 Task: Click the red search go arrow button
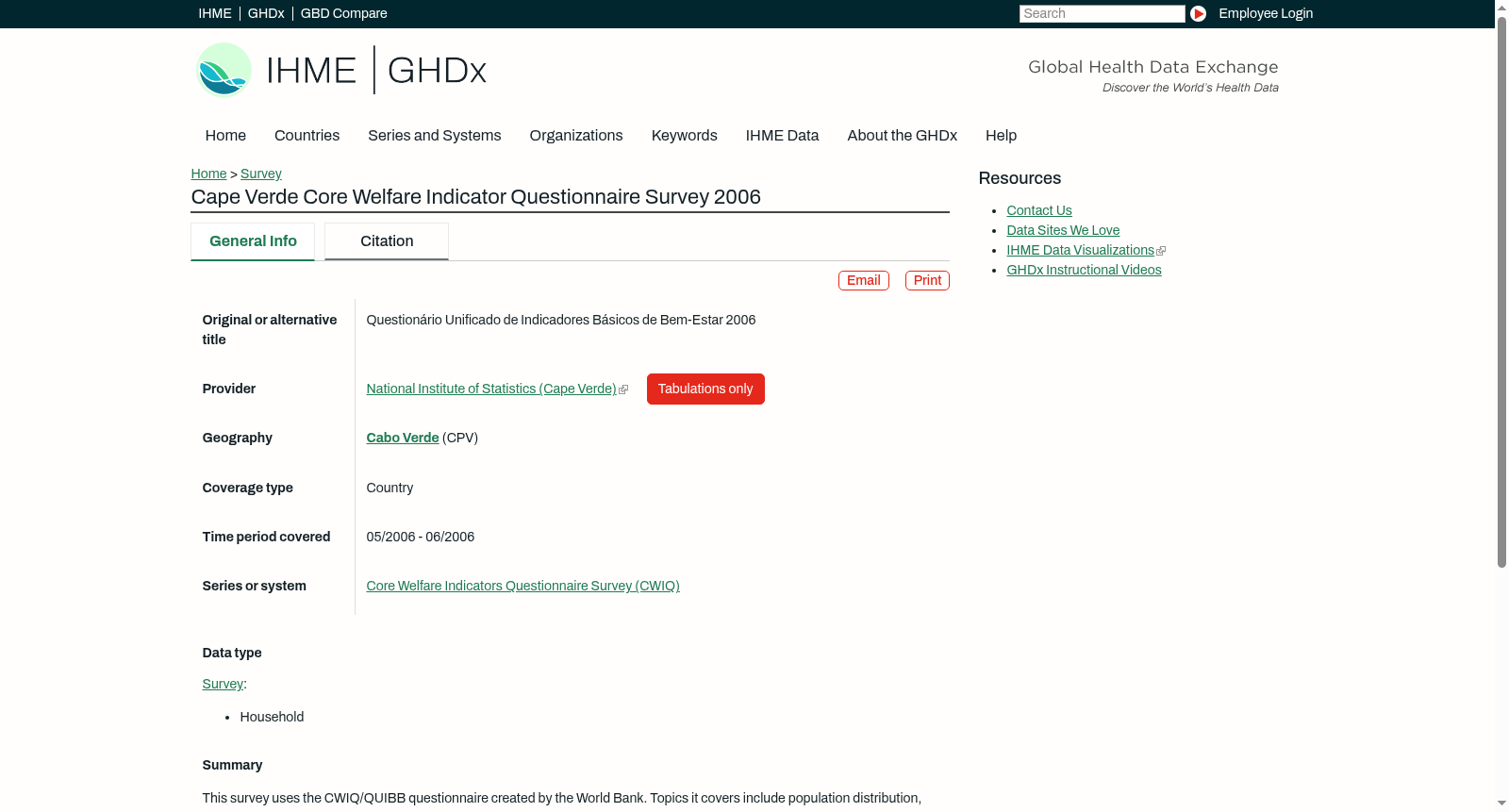coord(1198,13)
